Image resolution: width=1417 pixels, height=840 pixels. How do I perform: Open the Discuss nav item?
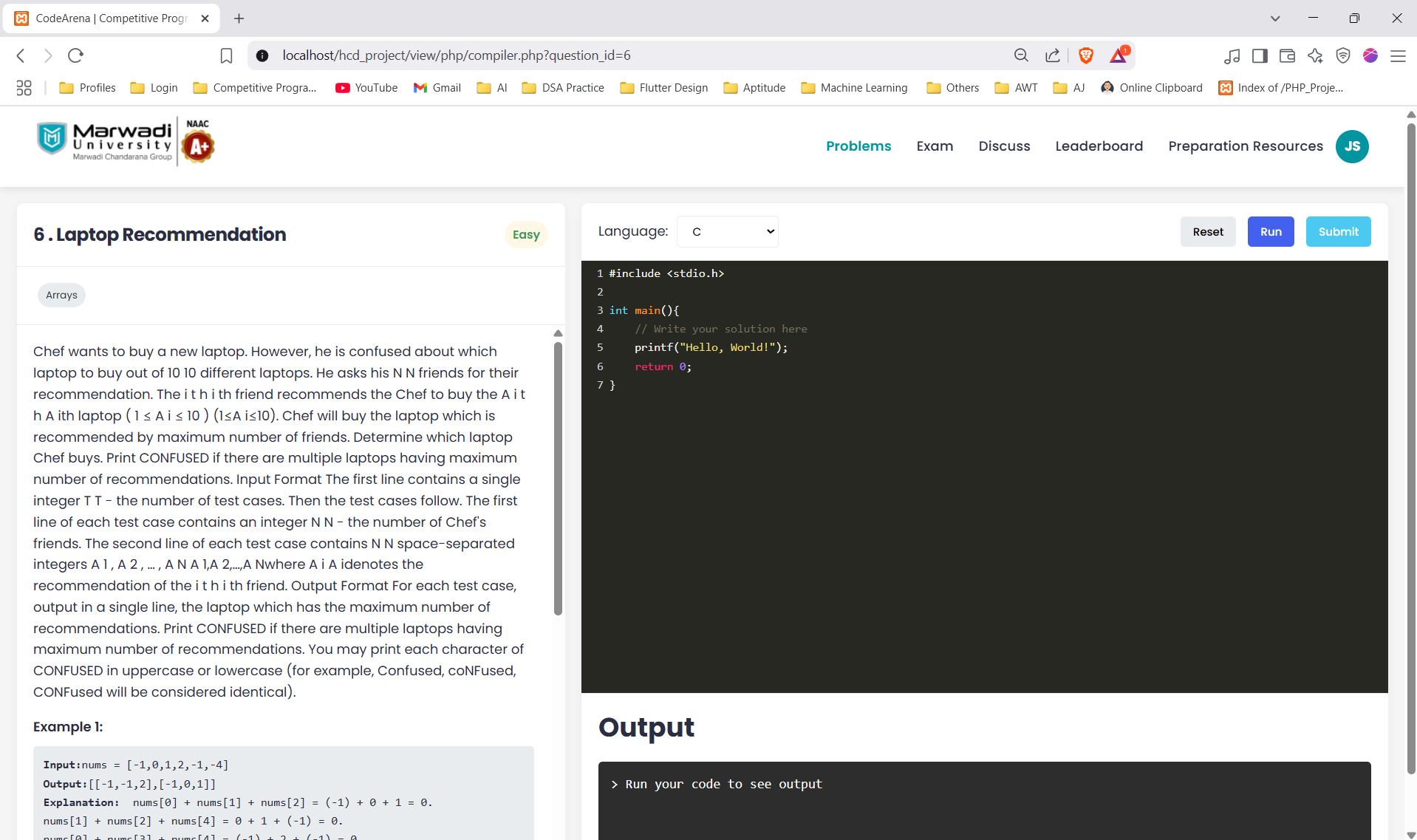(1004, 146)
